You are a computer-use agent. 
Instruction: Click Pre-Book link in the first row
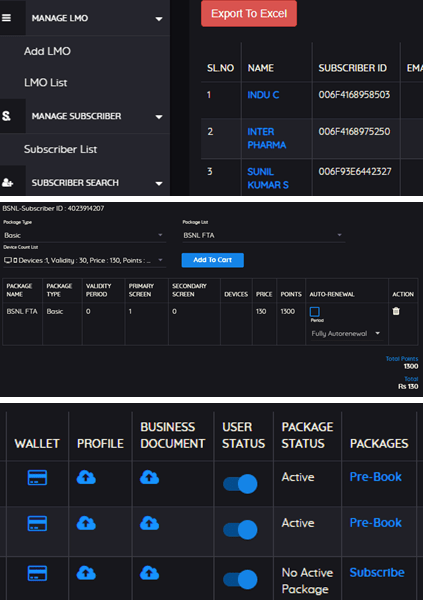coord(376,477)
